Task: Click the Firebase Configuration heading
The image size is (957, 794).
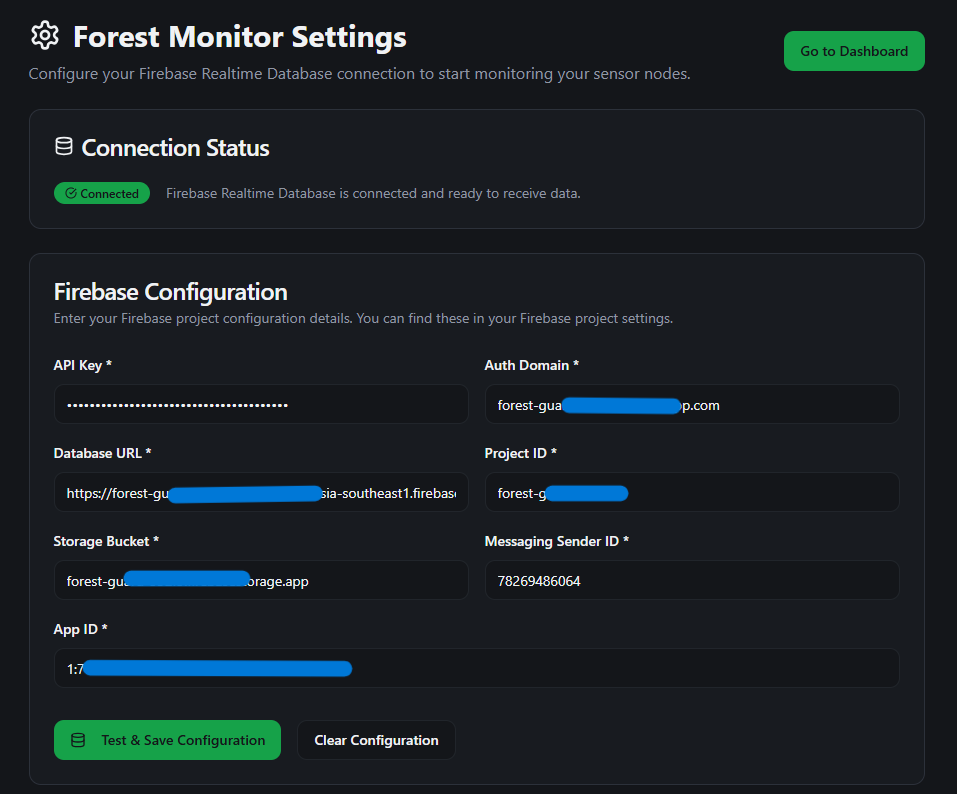Action: (x=170, y=292)
